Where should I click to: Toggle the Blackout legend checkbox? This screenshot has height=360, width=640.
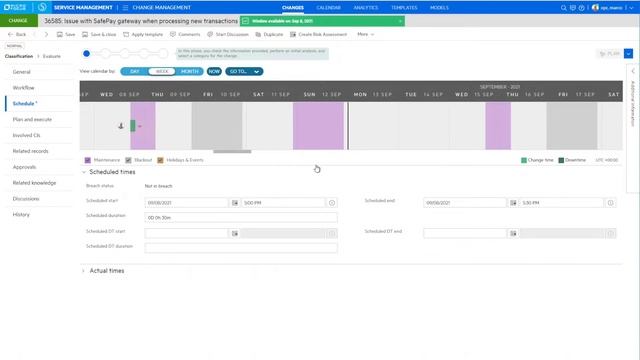pyautogui.click(x=128, y=160)
